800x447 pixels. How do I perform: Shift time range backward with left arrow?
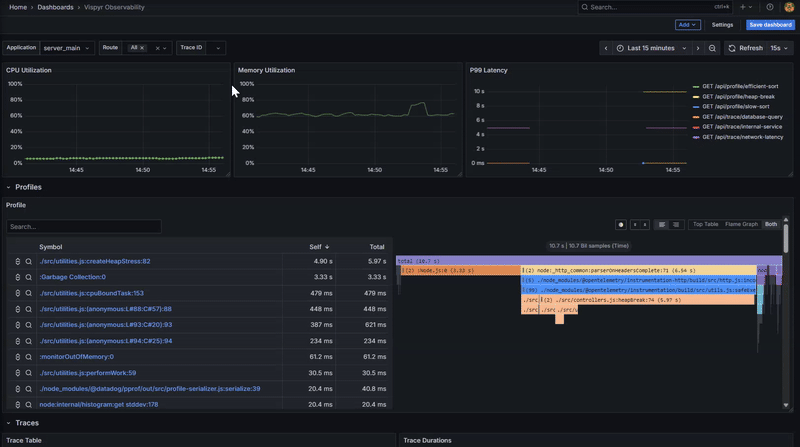[x=606, y=48]
